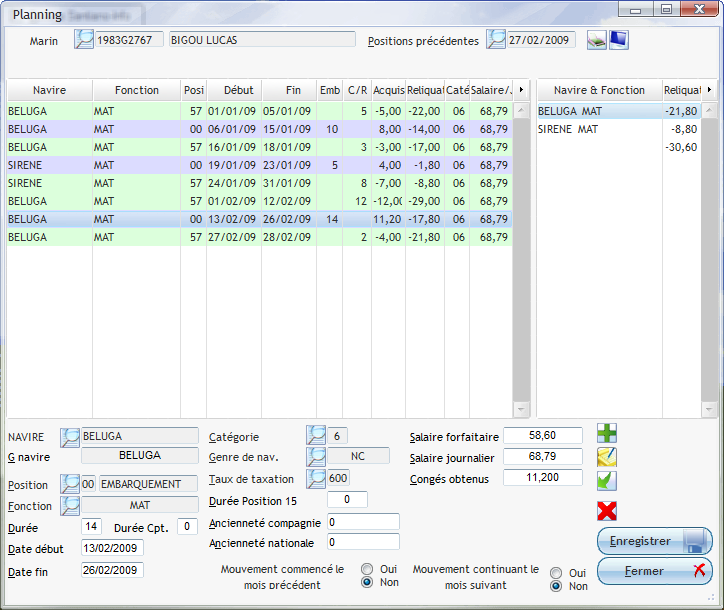The image size is (724, 610).
Task: Expand columns arrow in Navire & Fonction grid
Action: [x=709, y=90]
